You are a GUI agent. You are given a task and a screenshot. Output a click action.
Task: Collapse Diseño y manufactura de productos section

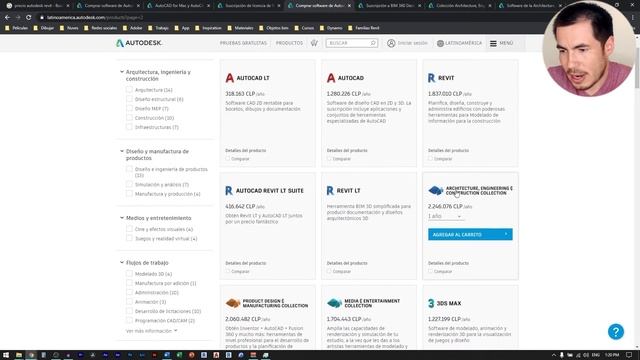click(x=122, y=151)
